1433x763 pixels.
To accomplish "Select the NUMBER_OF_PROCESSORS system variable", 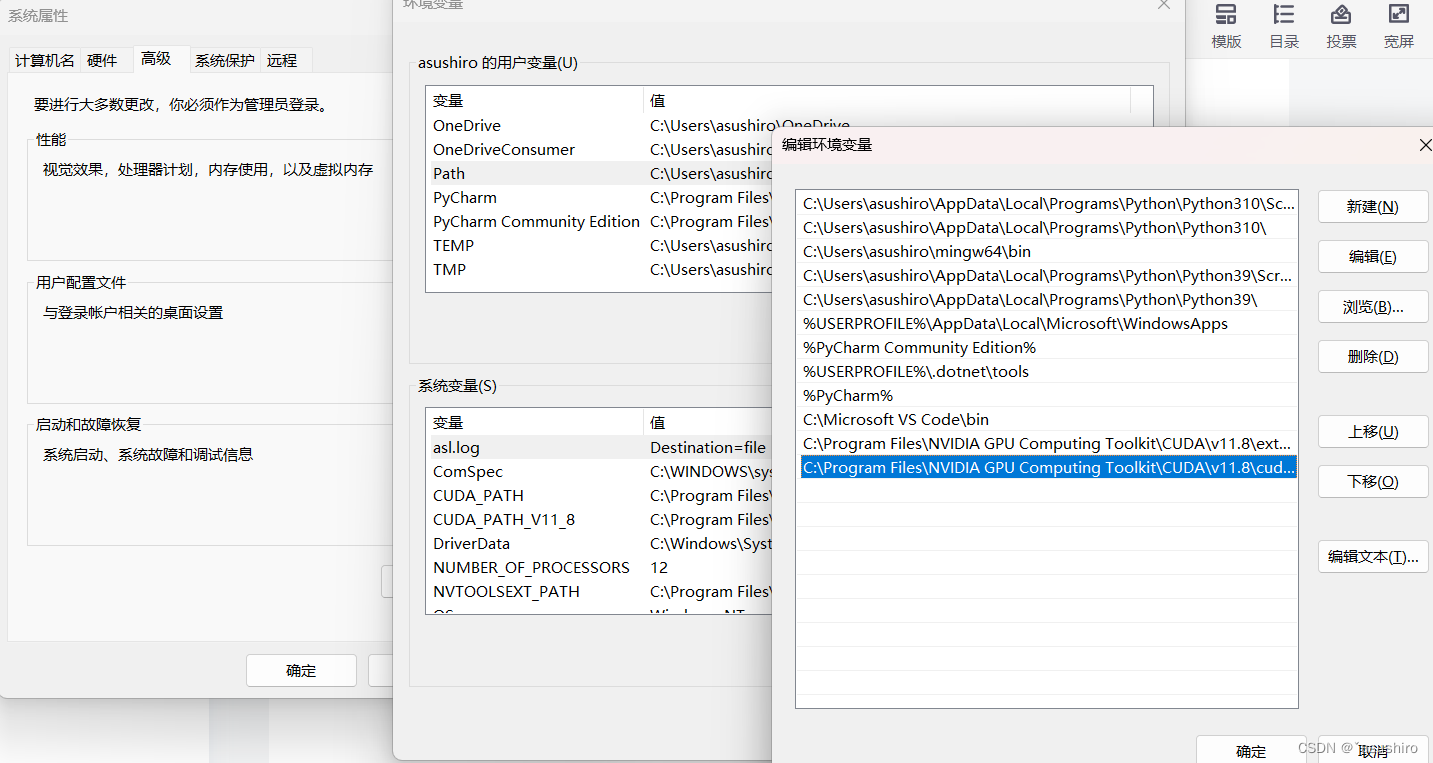I will (x=602, y=568).
